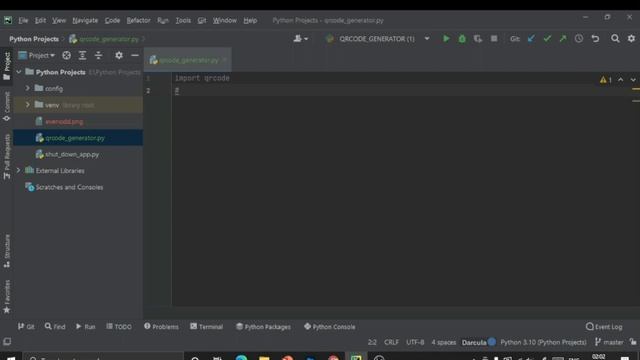Viewport: 640px width, 360px height.
Task: Push commits with green arrow icon
Action: [563, 39]
